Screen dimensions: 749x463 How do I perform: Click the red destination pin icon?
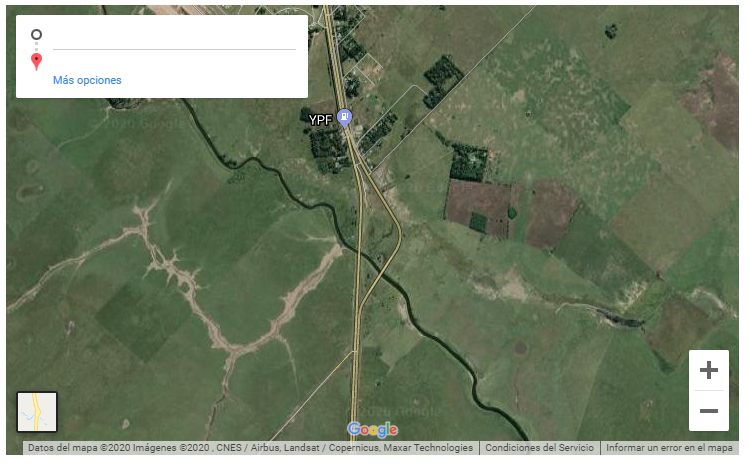tap(36, 62)
